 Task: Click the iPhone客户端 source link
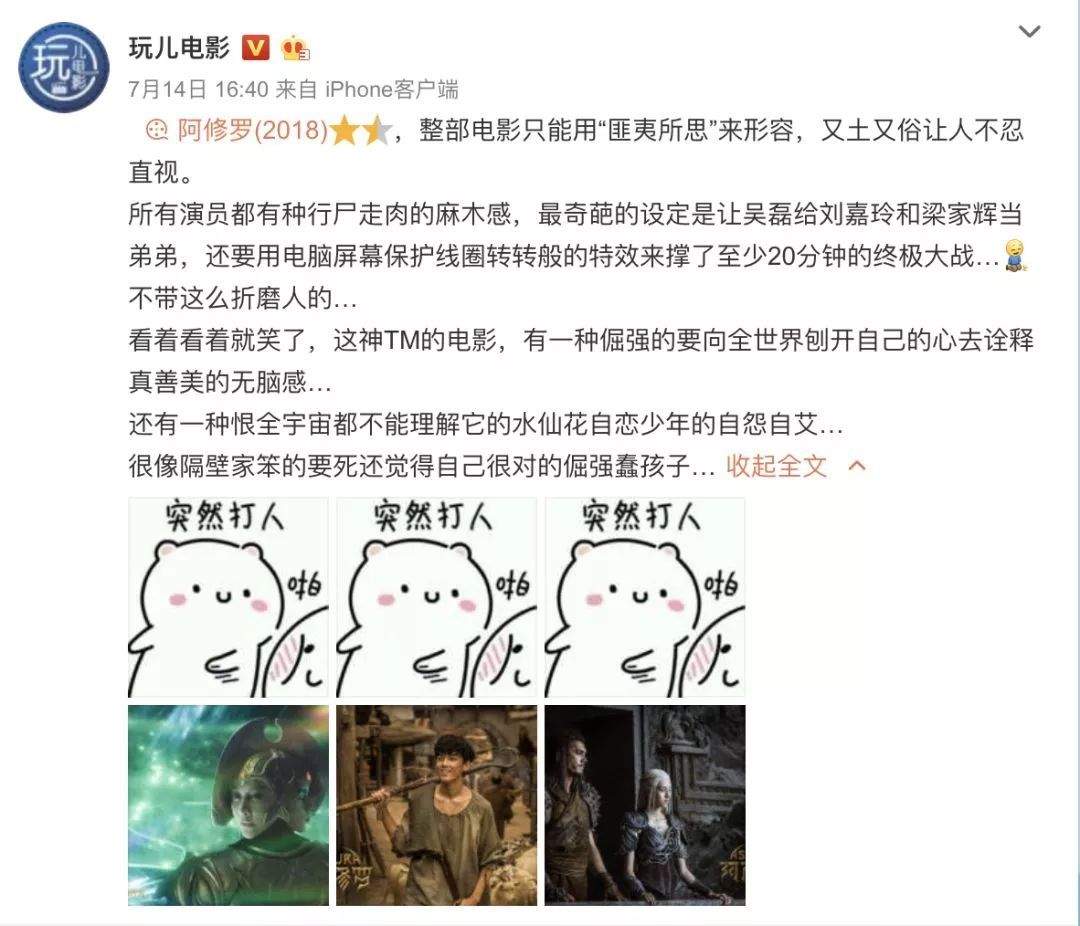[x=391, y=89]
